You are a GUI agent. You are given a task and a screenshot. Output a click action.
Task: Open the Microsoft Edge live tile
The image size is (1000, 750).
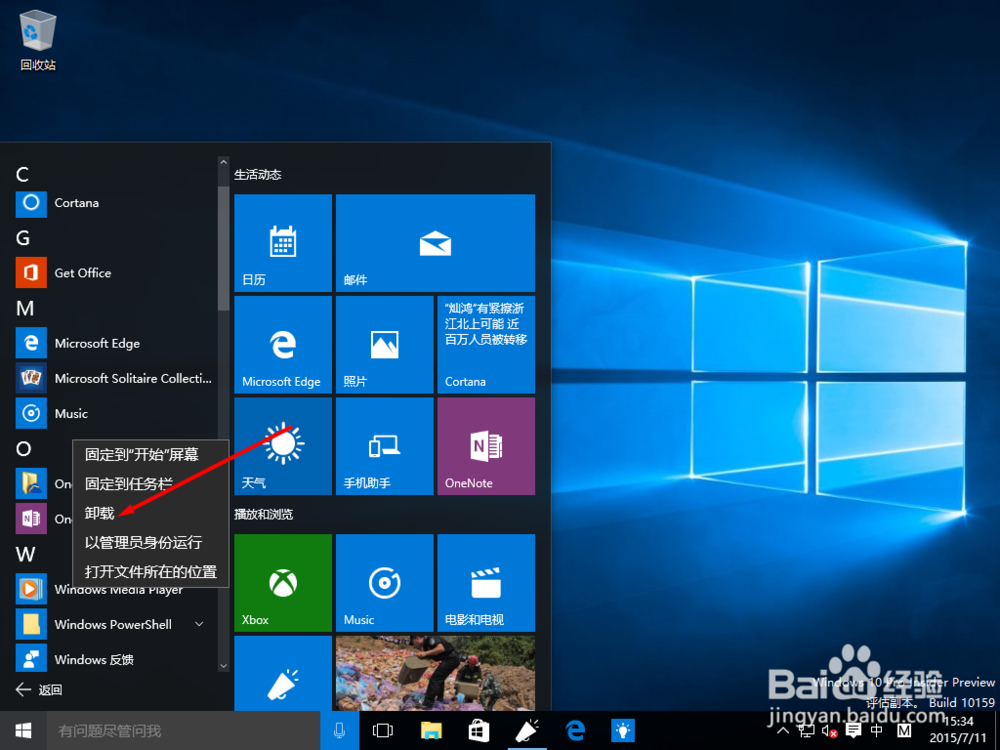pyautogui.click(x=283, y=344)
